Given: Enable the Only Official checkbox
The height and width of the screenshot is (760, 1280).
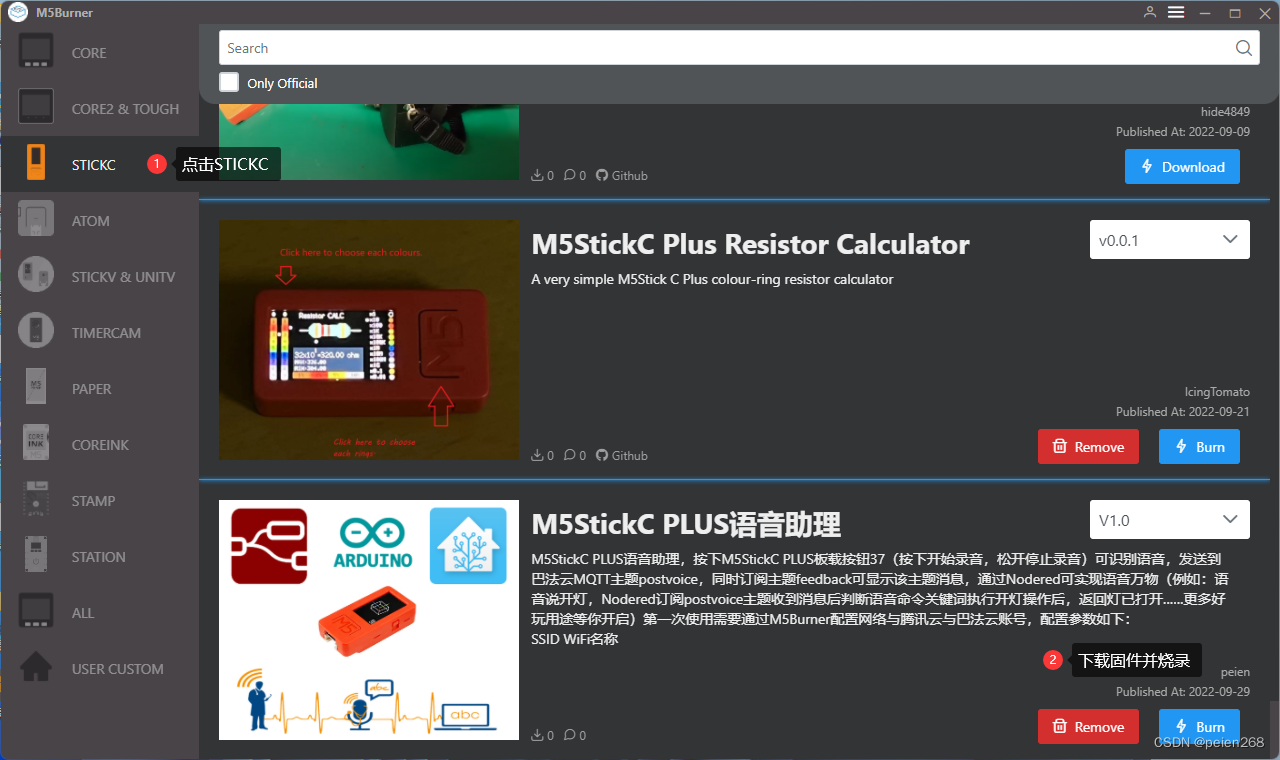Looking at the screenshot, I should pyautogui.click(x=229, y=82).
